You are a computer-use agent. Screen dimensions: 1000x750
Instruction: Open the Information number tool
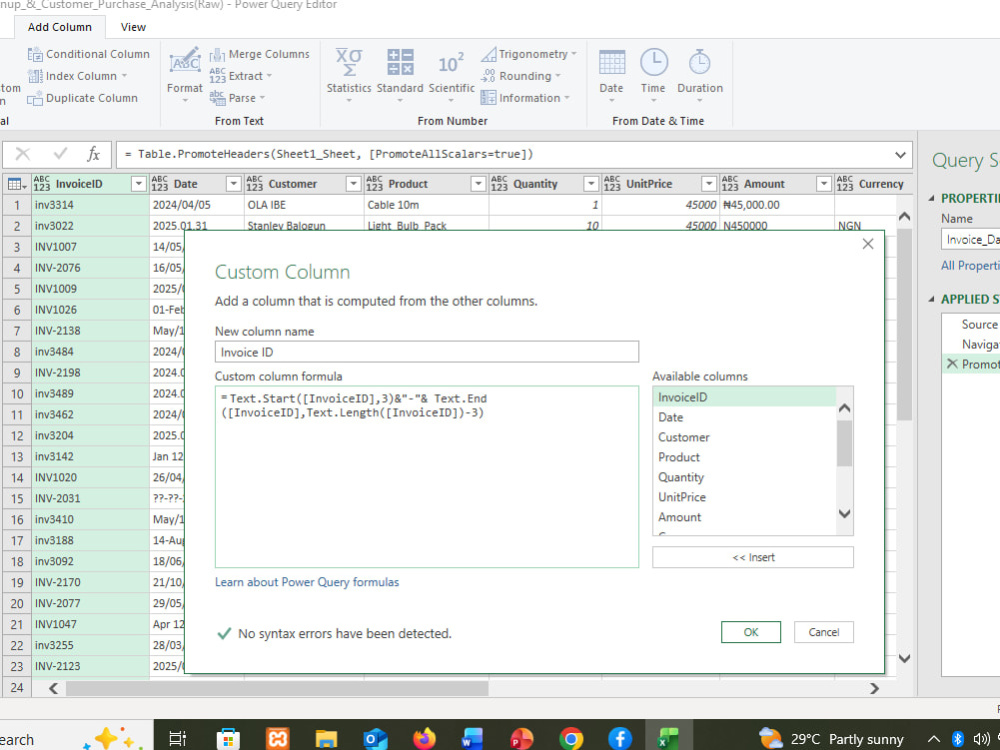[x=526, y=98]
